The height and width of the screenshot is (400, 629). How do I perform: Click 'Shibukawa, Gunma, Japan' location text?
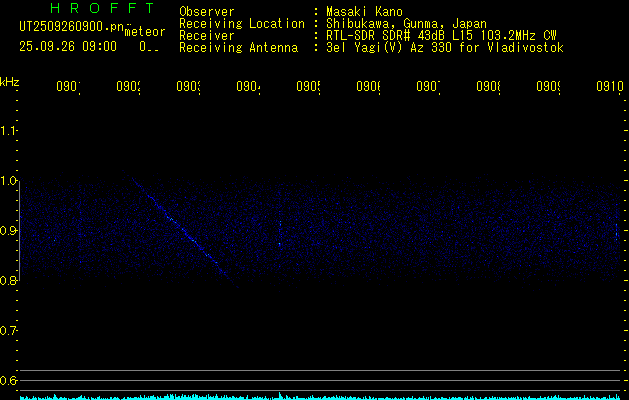(406, 23)
